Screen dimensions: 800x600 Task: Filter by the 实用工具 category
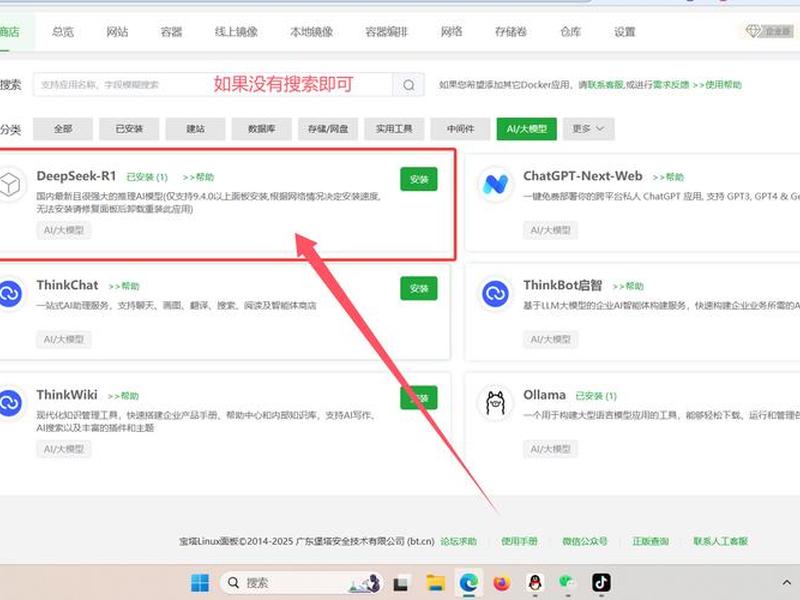(394, 129)
